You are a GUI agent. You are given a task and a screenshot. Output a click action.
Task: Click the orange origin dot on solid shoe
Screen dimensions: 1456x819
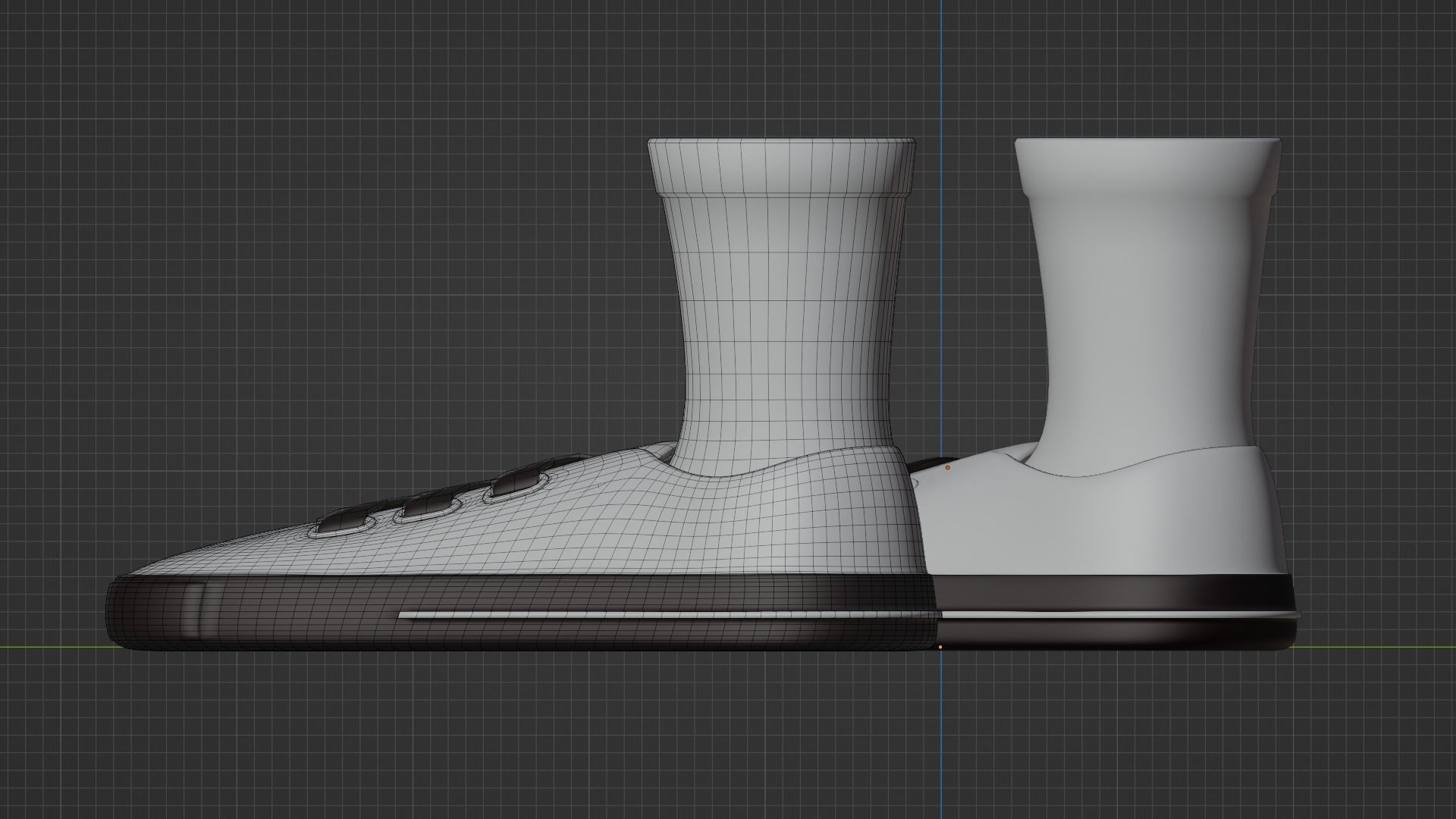[947, 468]
